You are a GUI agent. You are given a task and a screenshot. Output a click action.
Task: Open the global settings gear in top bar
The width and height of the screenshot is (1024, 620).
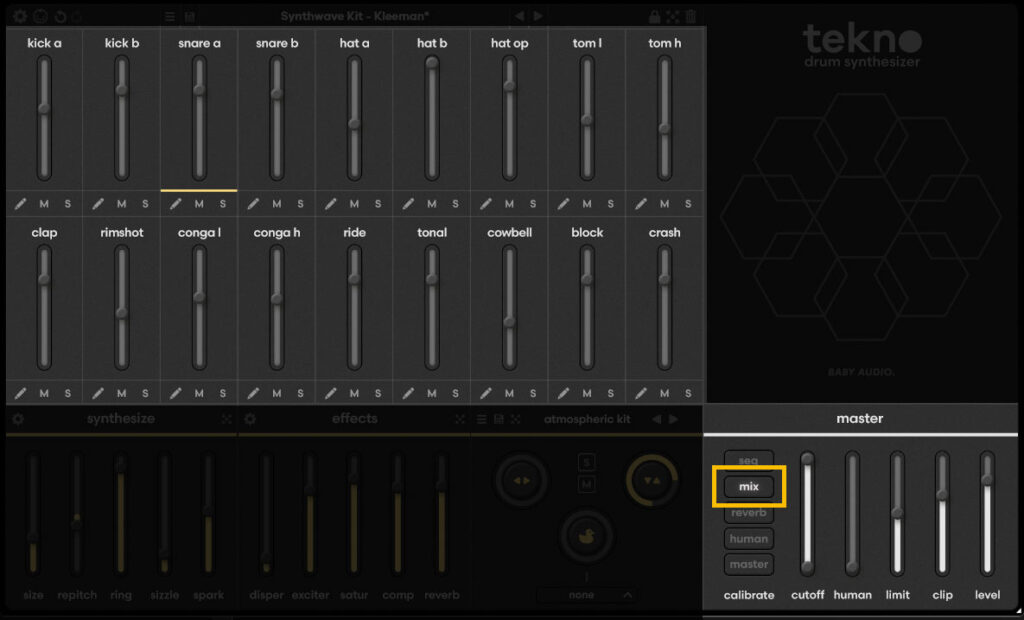19,16
